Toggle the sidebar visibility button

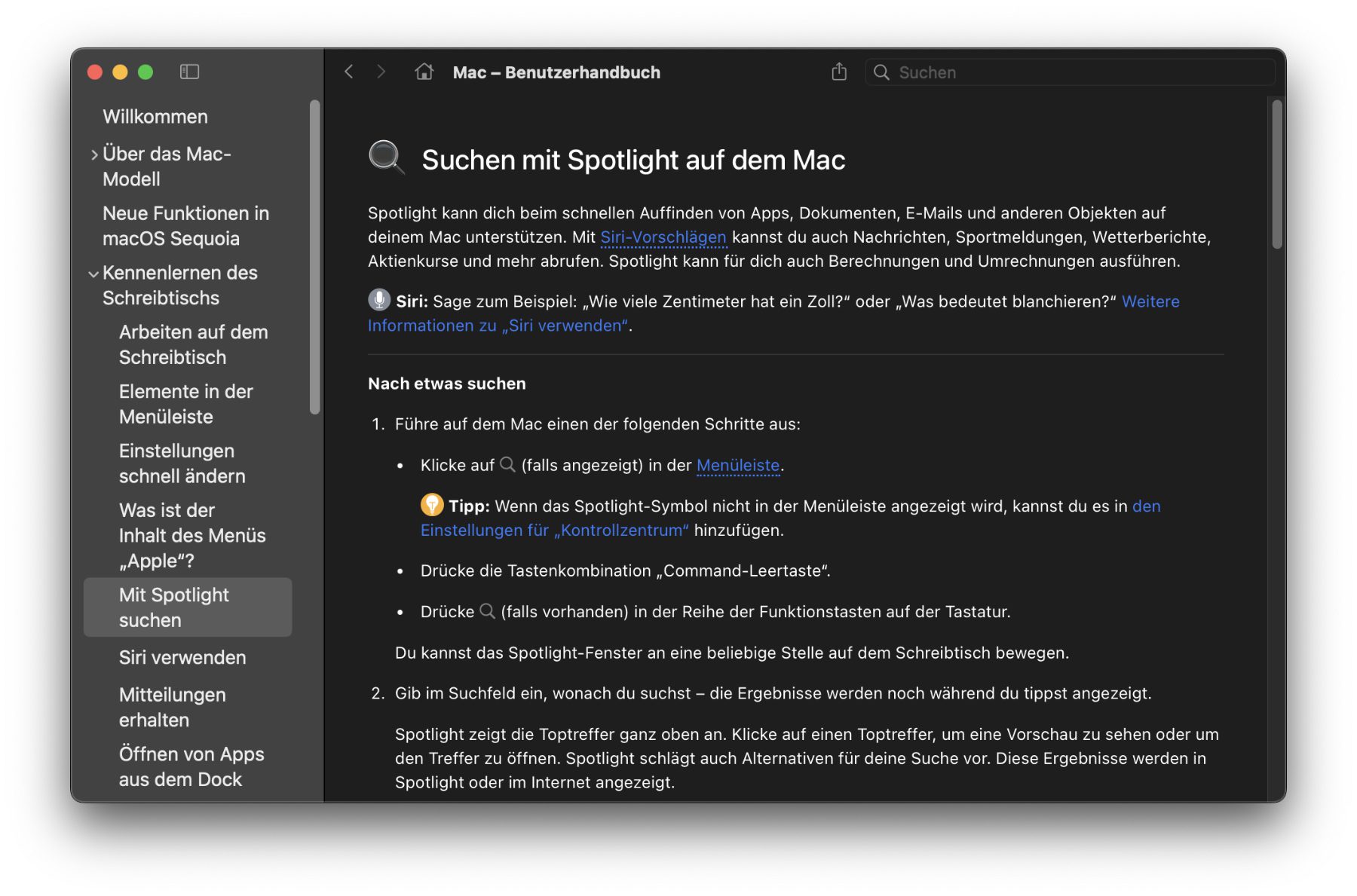click(x=189, y=72)
